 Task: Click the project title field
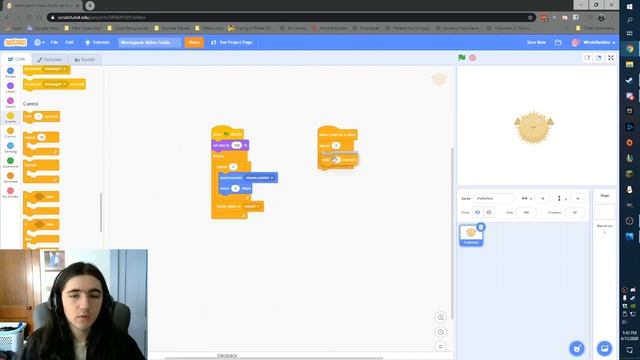point(149,42)
